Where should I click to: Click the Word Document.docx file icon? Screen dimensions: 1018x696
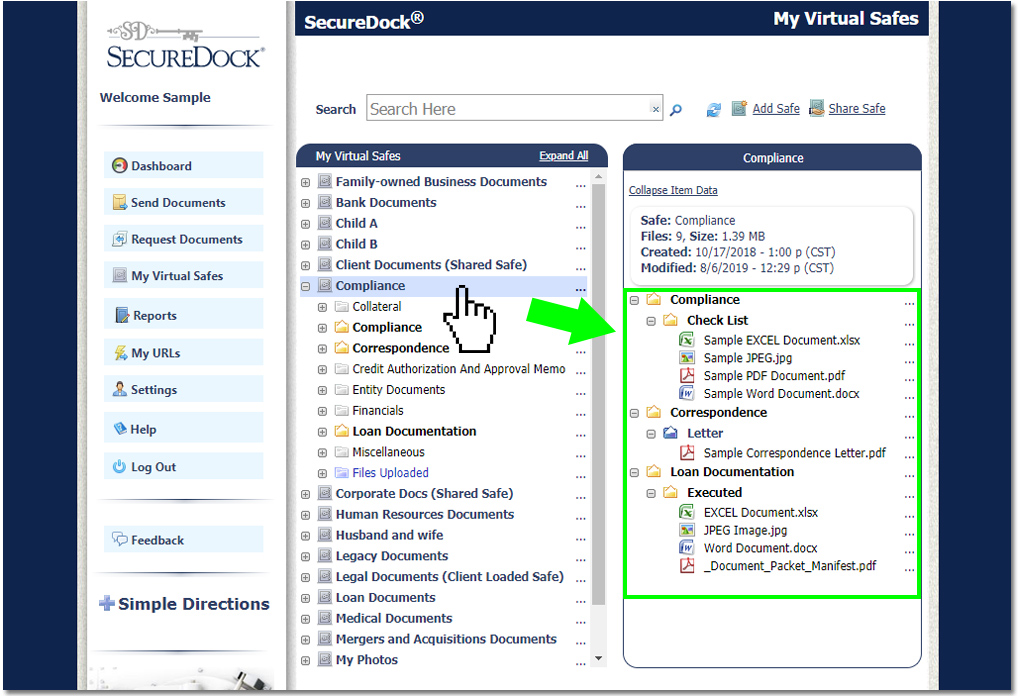[x=687, y=547]
